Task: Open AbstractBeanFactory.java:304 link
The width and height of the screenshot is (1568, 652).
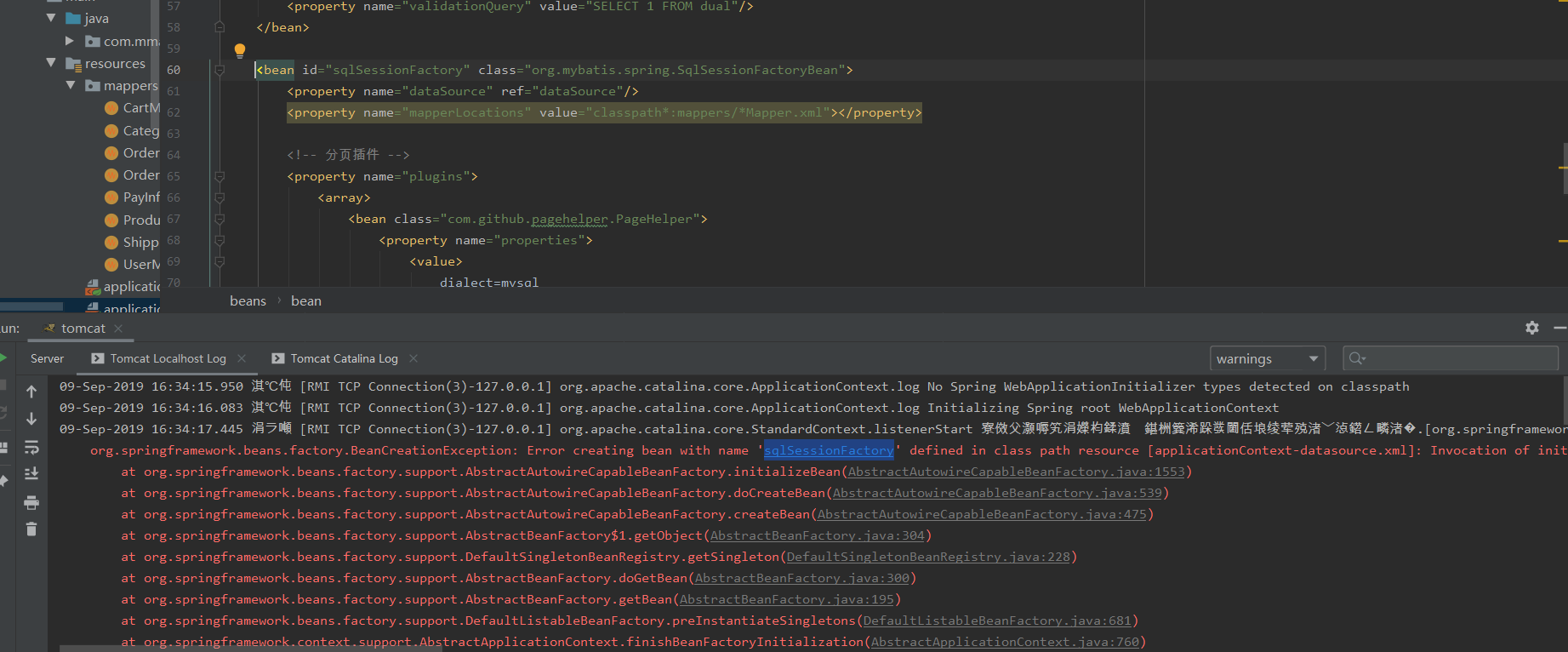Action: [x=817, y=535]
